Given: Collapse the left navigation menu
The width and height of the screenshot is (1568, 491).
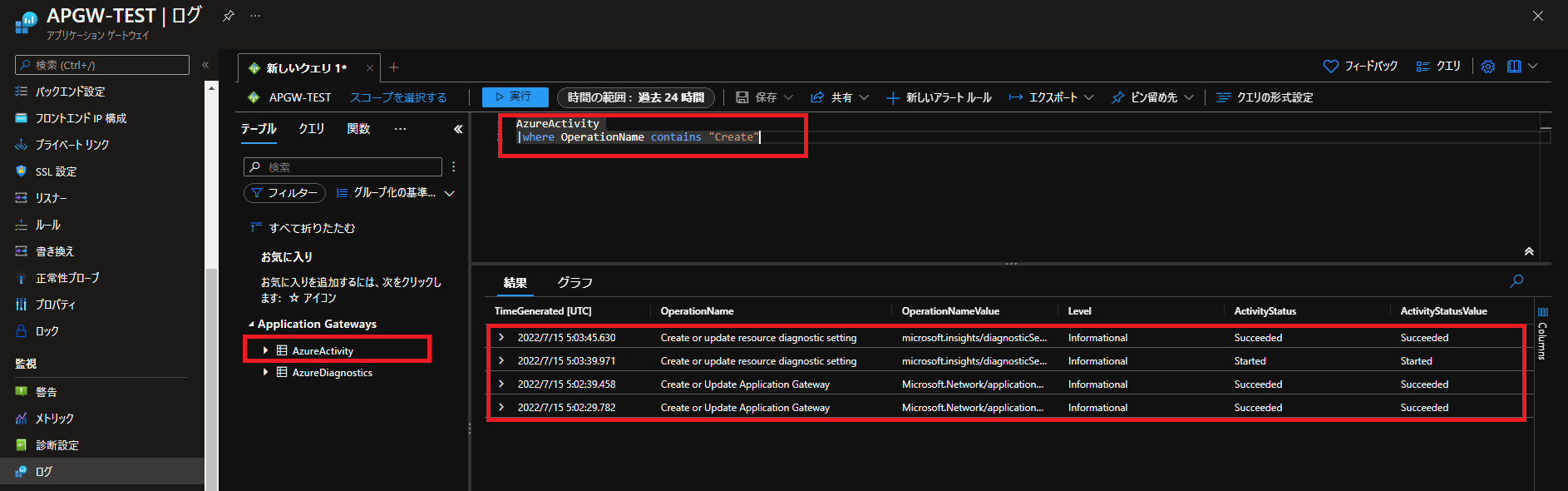Looking at the screenshot, I should coord(205,65).
